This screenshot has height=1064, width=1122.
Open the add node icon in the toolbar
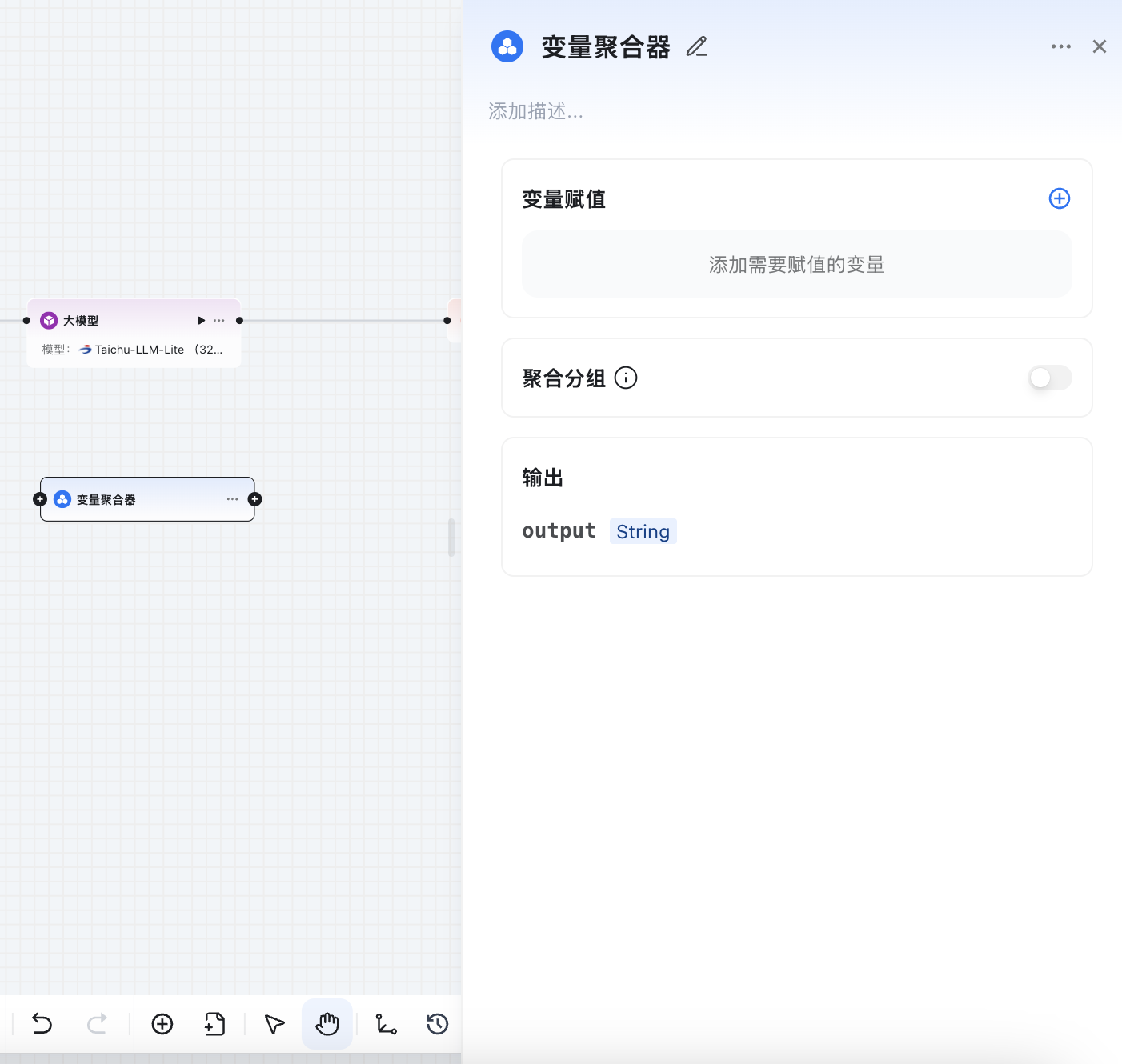point(162,1024)
